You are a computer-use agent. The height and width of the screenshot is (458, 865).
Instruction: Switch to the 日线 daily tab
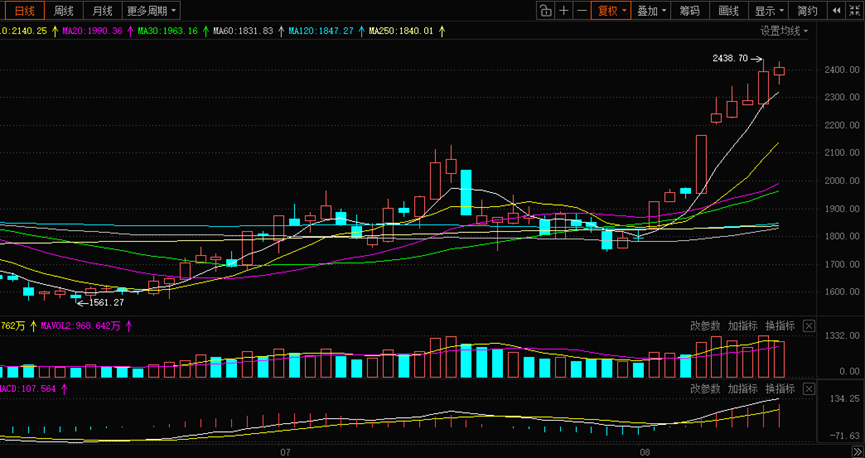click(24, 10)
